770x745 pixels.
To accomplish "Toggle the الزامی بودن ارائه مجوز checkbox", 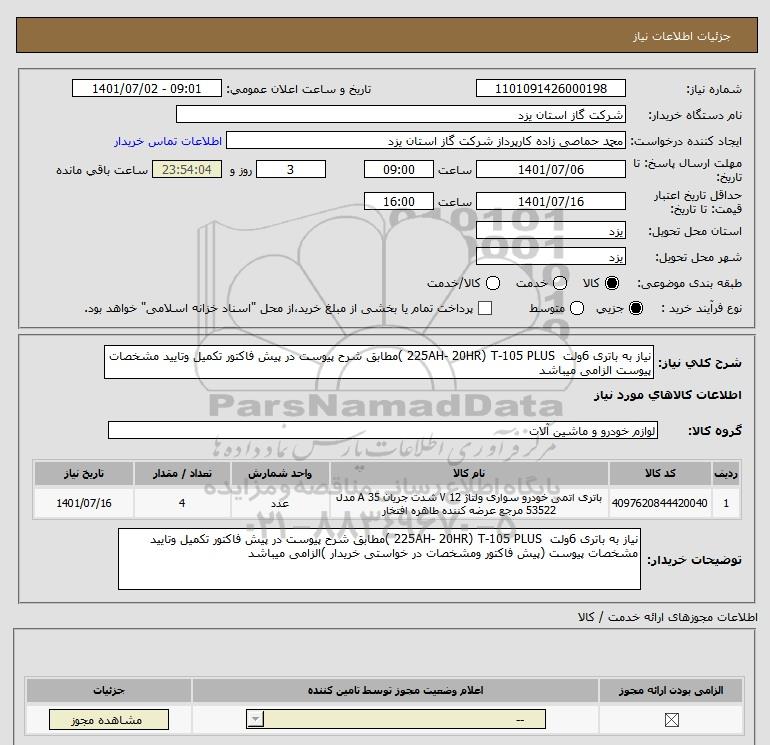I will (x=671, y=720).
